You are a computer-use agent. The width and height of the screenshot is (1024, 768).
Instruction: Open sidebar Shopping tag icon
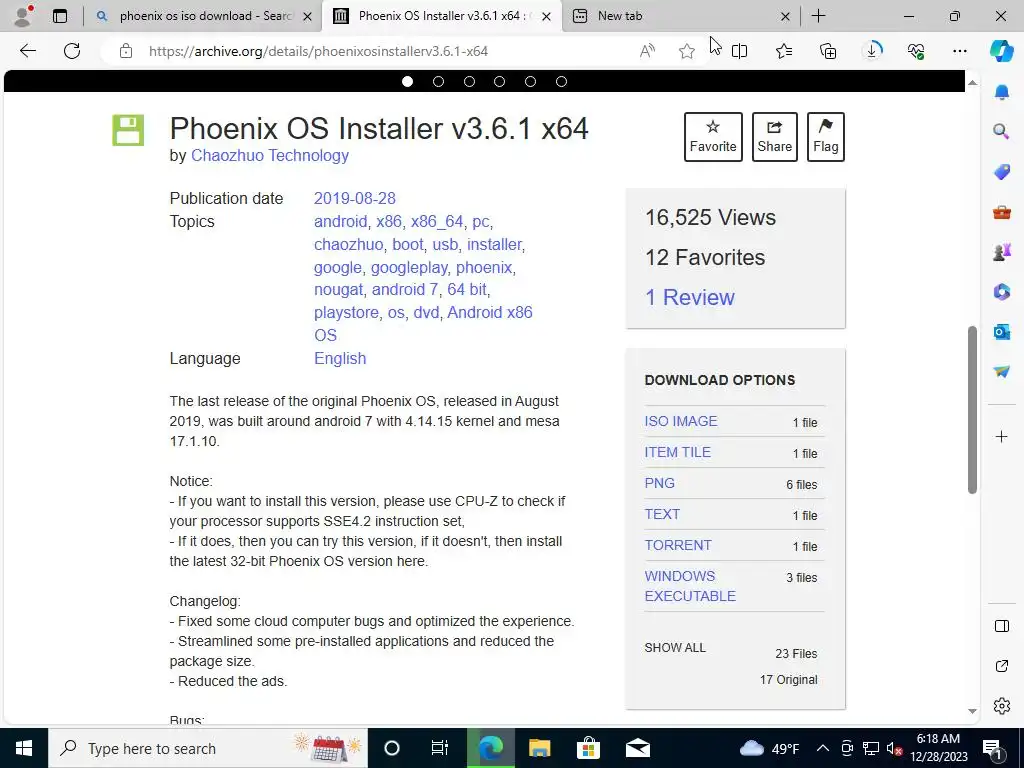(x=1002, y=172)
